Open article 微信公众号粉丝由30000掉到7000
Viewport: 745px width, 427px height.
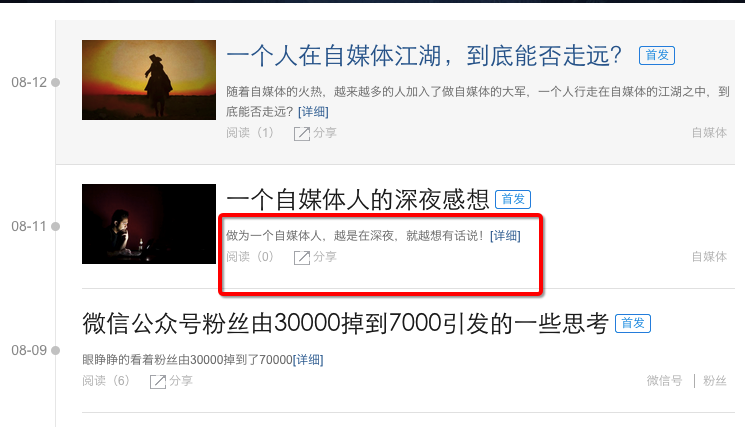pyautogui.click(x=345, y=323)
